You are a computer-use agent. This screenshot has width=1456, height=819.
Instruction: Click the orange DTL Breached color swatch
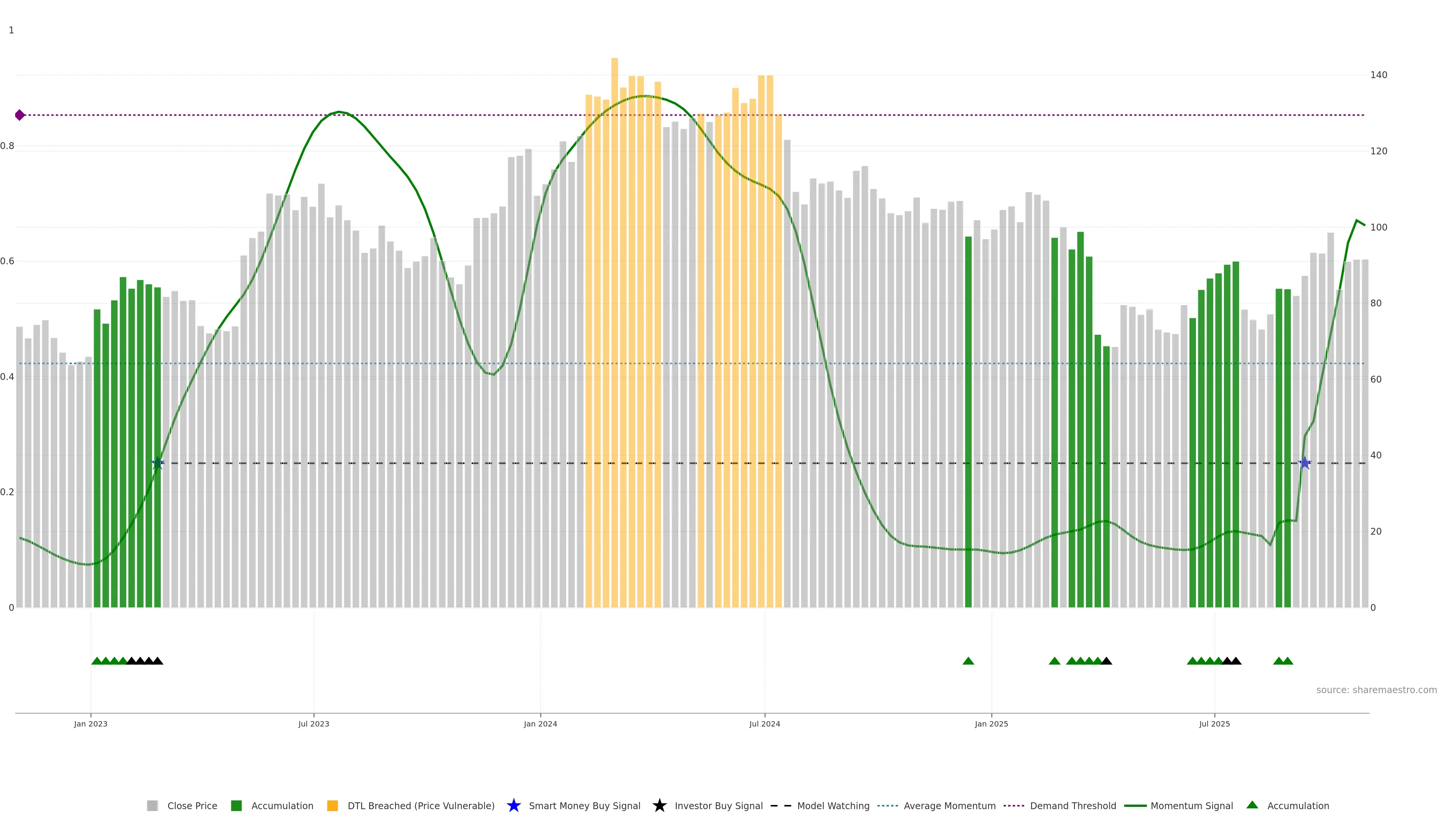pos(333,805)
